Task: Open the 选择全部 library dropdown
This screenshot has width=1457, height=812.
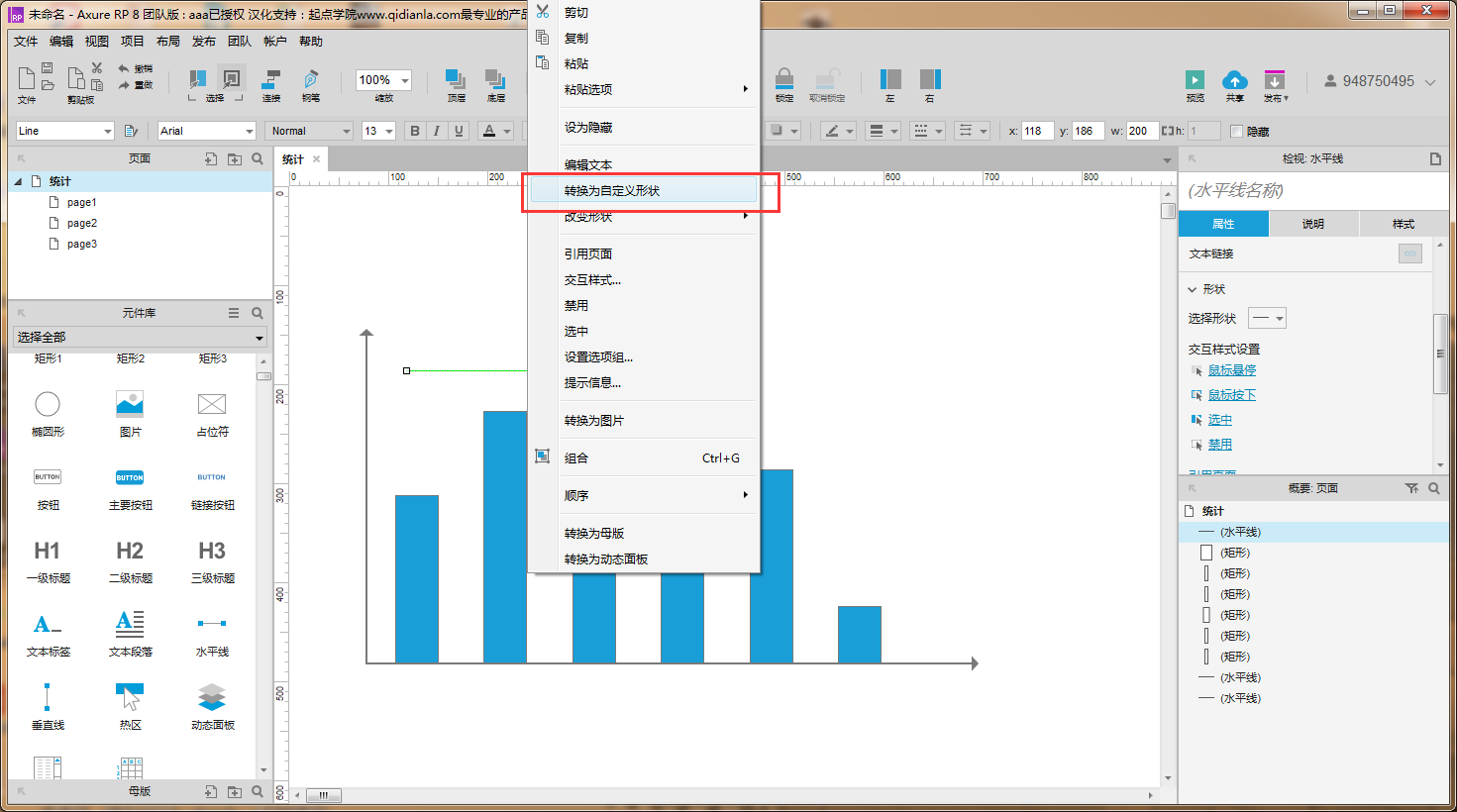Action: pyautogui.click(x=140, y=338)
